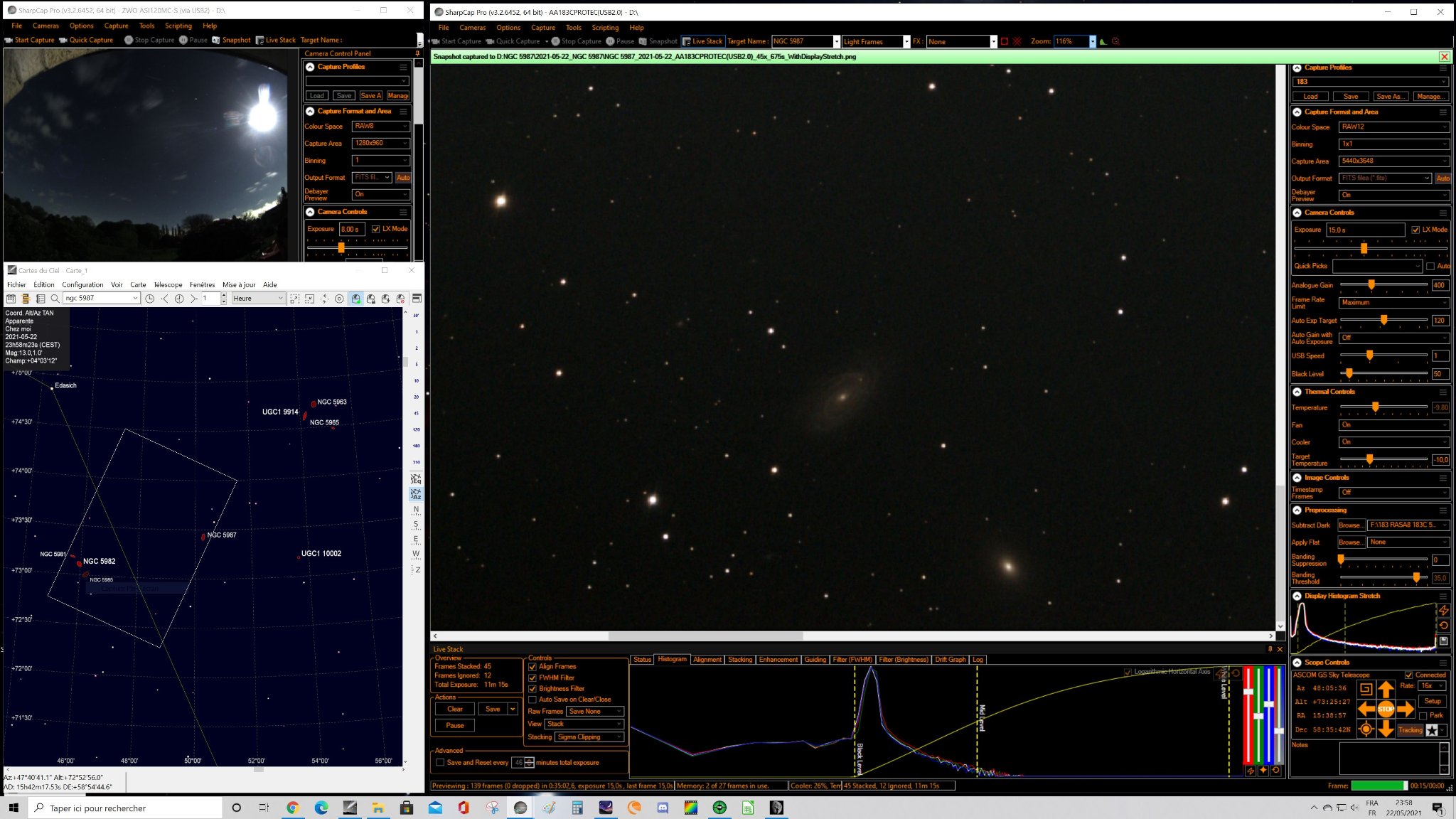Click the Tracking button
This screenshot has width=1456, height=819.
tap(1410, 730)
